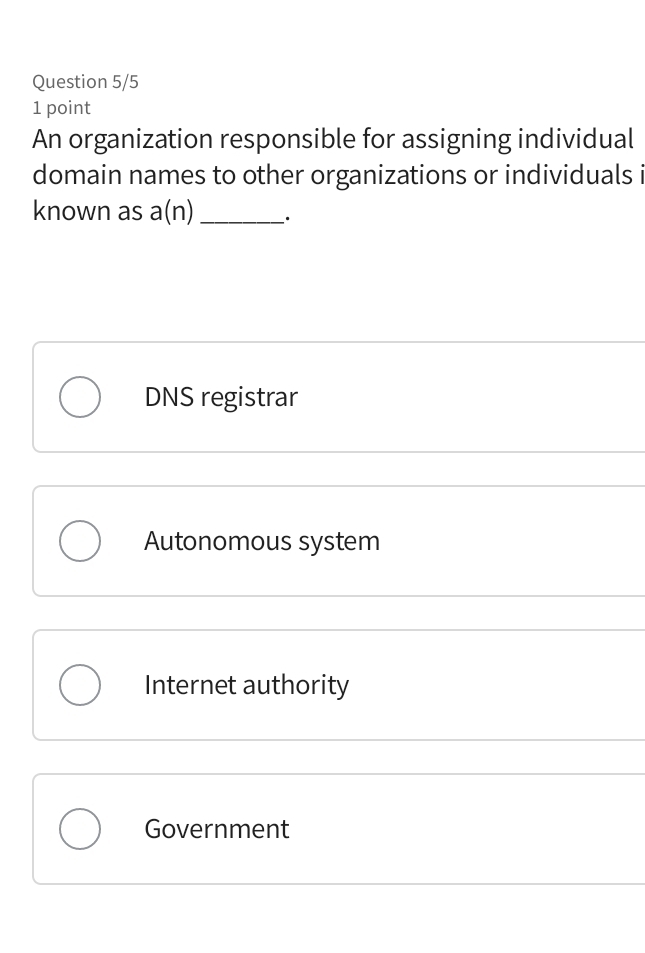Click the "Internet authority" answer text
This screenshot has width=645, height=953.
click(x=246, y=685)
